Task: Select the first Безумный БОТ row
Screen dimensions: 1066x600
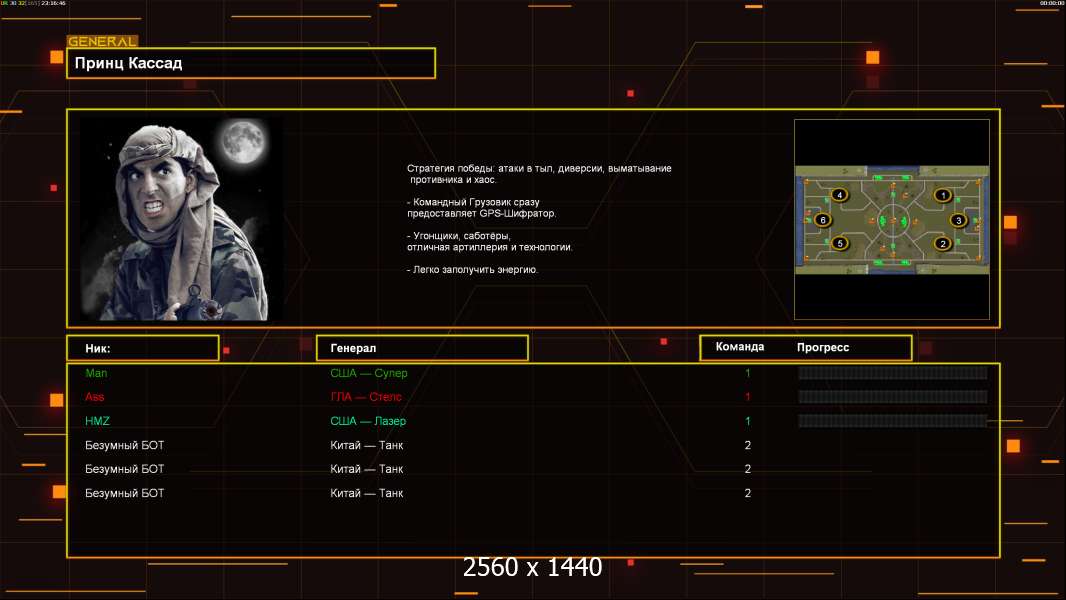Action: click(x=125, y=445)
